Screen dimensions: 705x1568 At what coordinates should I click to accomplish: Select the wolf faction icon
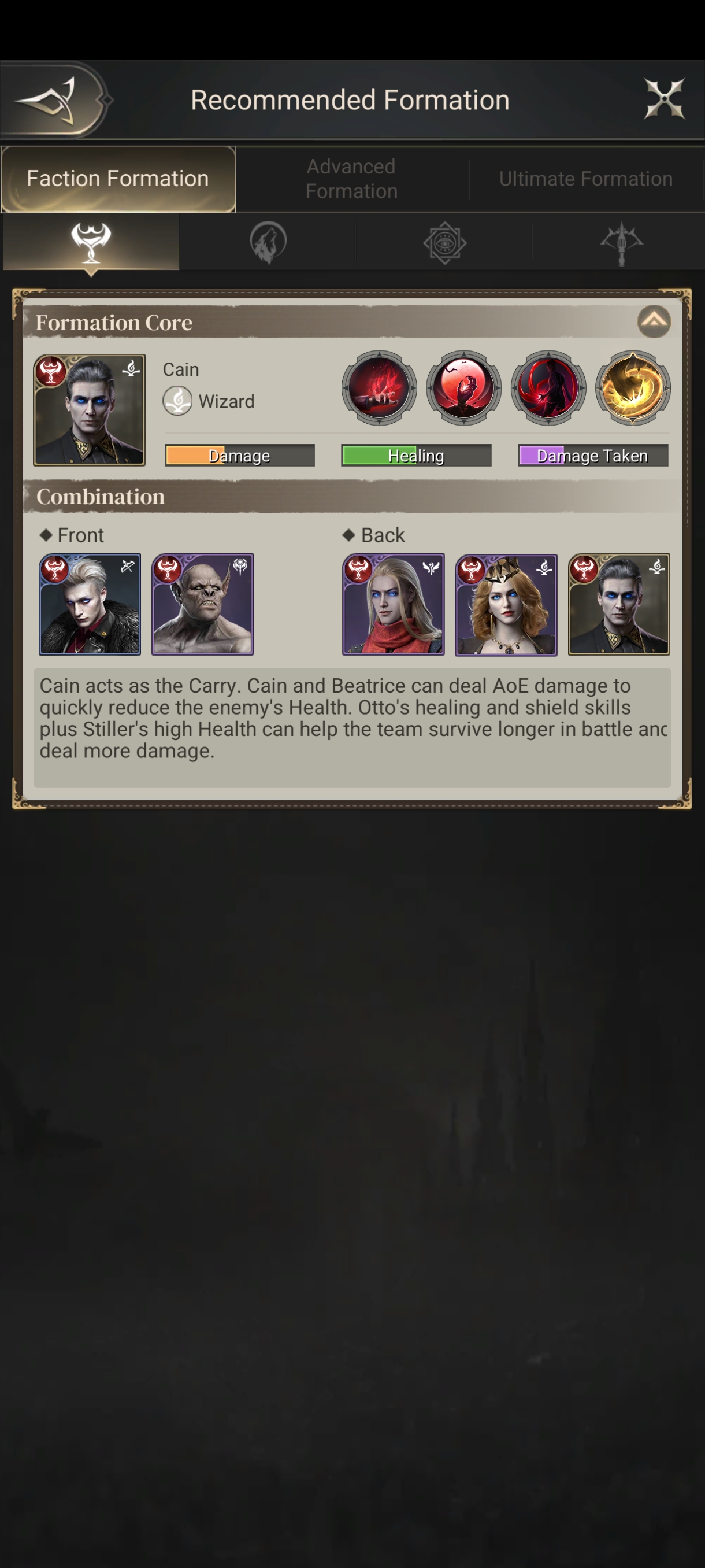tap(268, 242)
